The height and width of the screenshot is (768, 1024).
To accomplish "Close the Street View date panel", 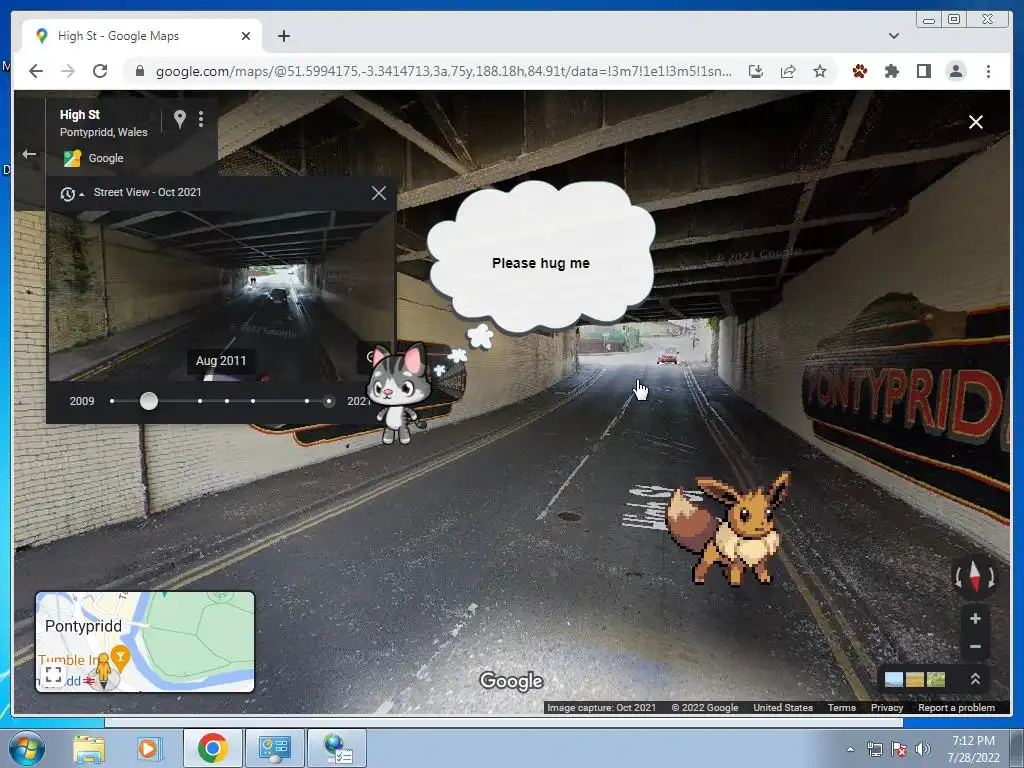I will point(379,193).
